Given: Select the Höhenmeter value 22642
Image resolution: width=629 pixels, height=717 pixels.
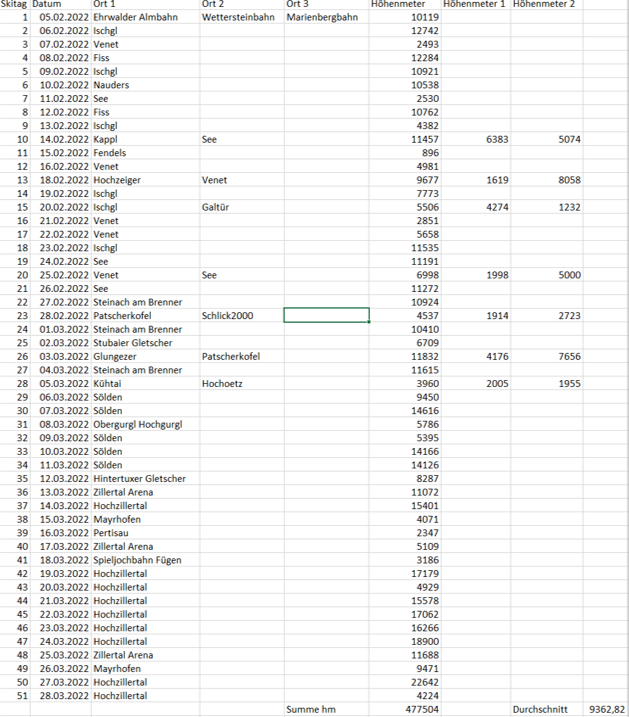Looking at the screenshot, I should coord(422,682).
